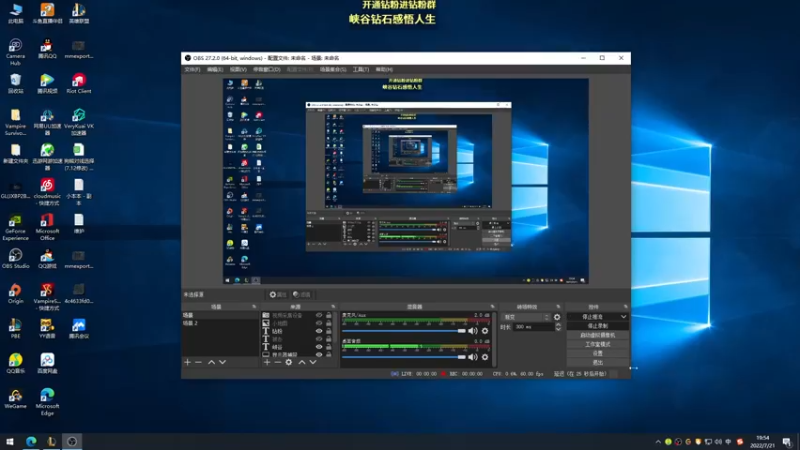Open the taskbar clock and date
Viewport: 800px width, 450px height.
(x=763, y=442)
